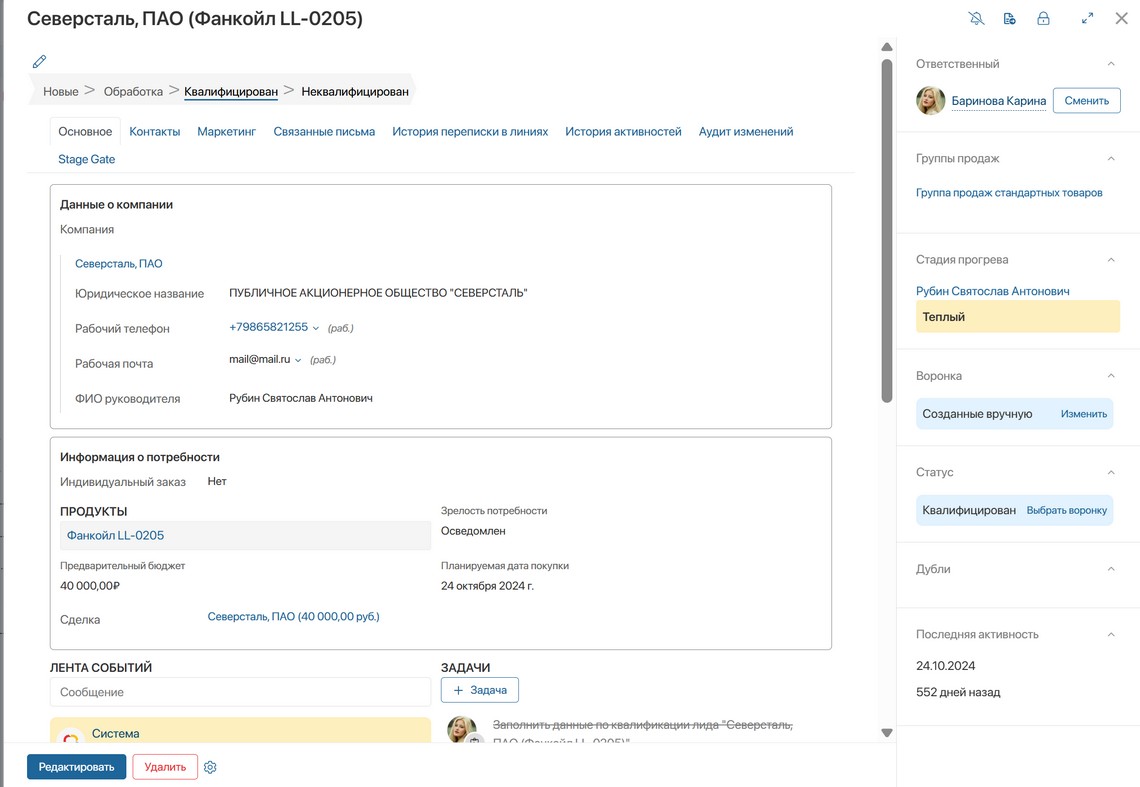This screenshot has height=787, width=1140.
Task: Collapse the Последняя активность section
Action: click(x=1111, y=634)
